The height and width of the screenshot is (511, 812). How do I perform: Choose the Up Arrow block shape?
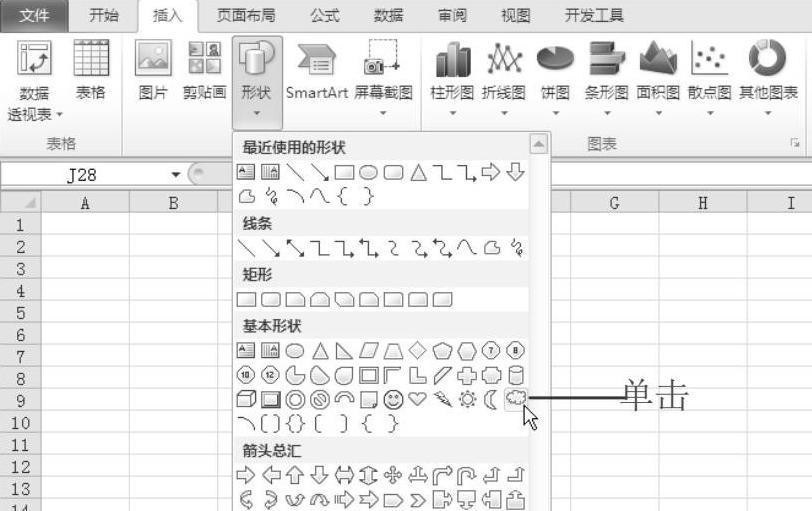tap(295, 475)
